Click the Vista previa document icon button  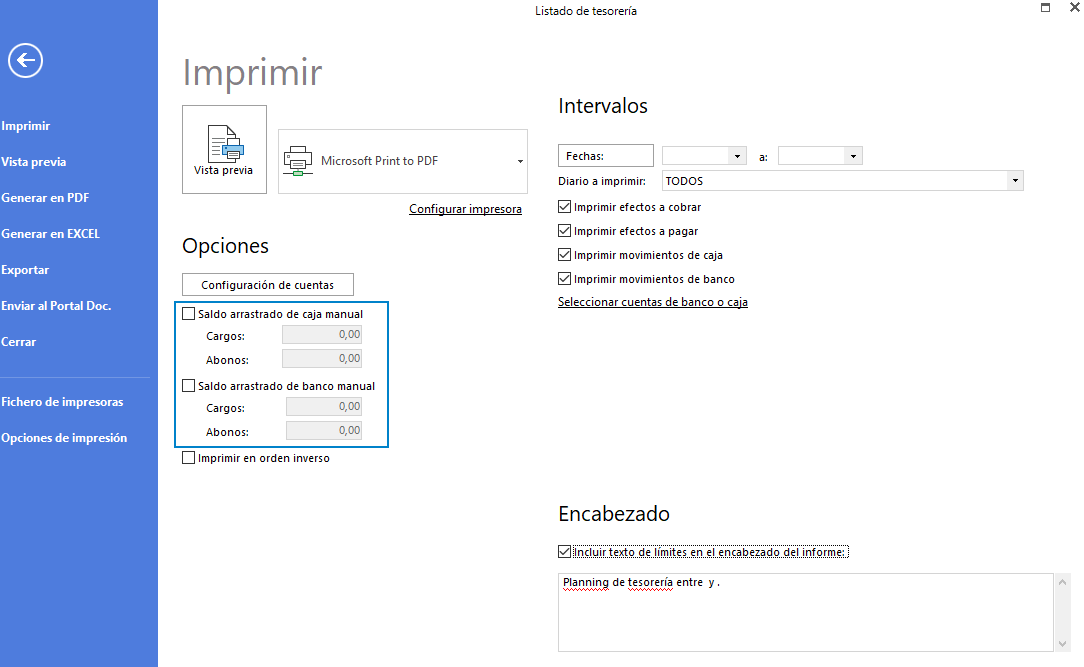point(224,149)
